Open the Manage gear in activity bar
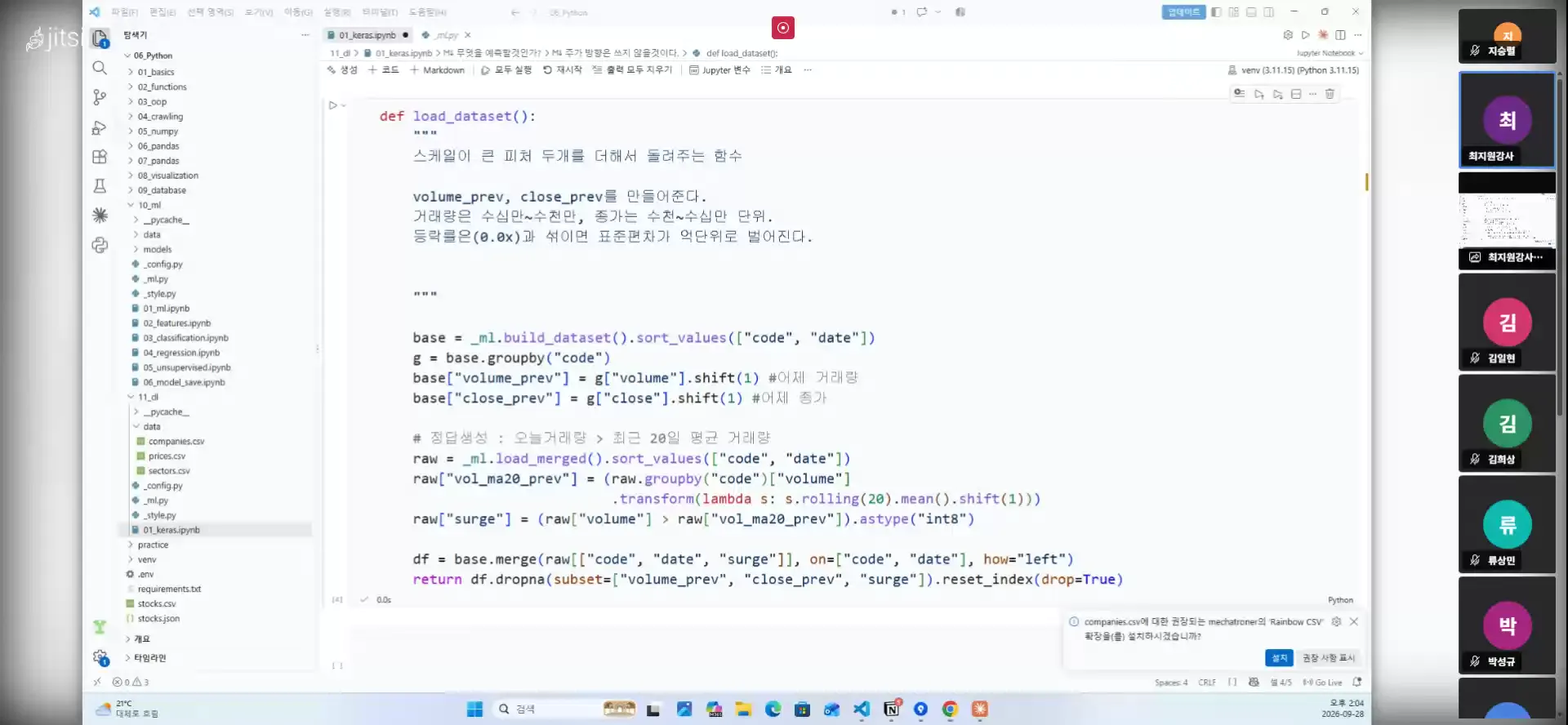 (100, 657)
